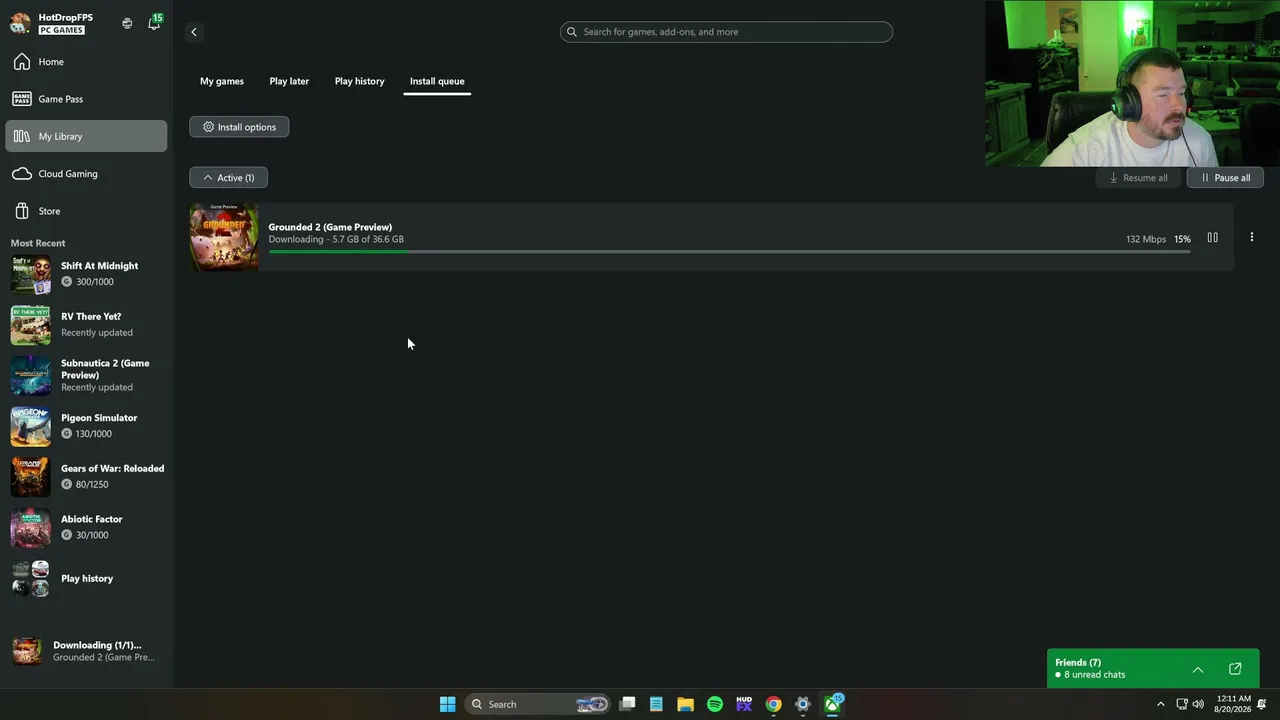Select My Library in the sidebar
1280x720 pixels.
click(86, 136)
